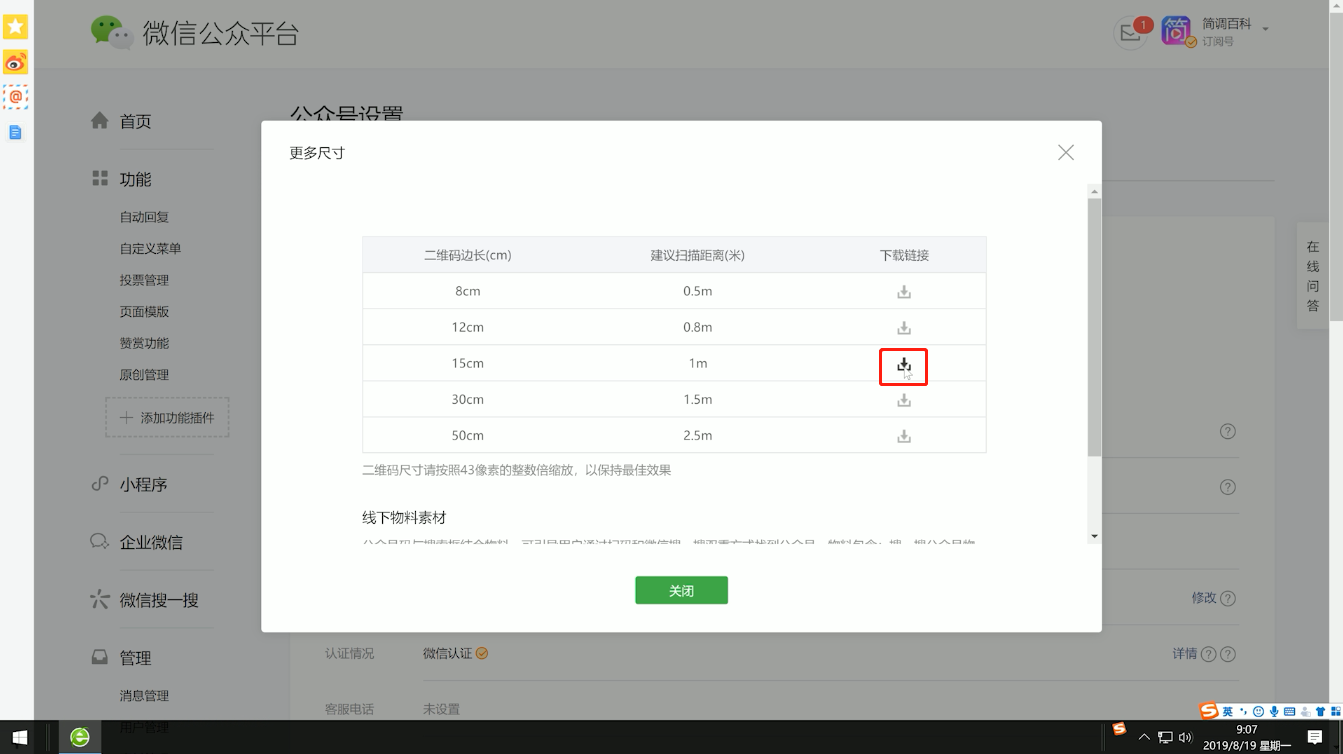Click the 2.5m distance cell
Image resolution: width=1343 pixels, height=754 pixels.
[698, 435]
